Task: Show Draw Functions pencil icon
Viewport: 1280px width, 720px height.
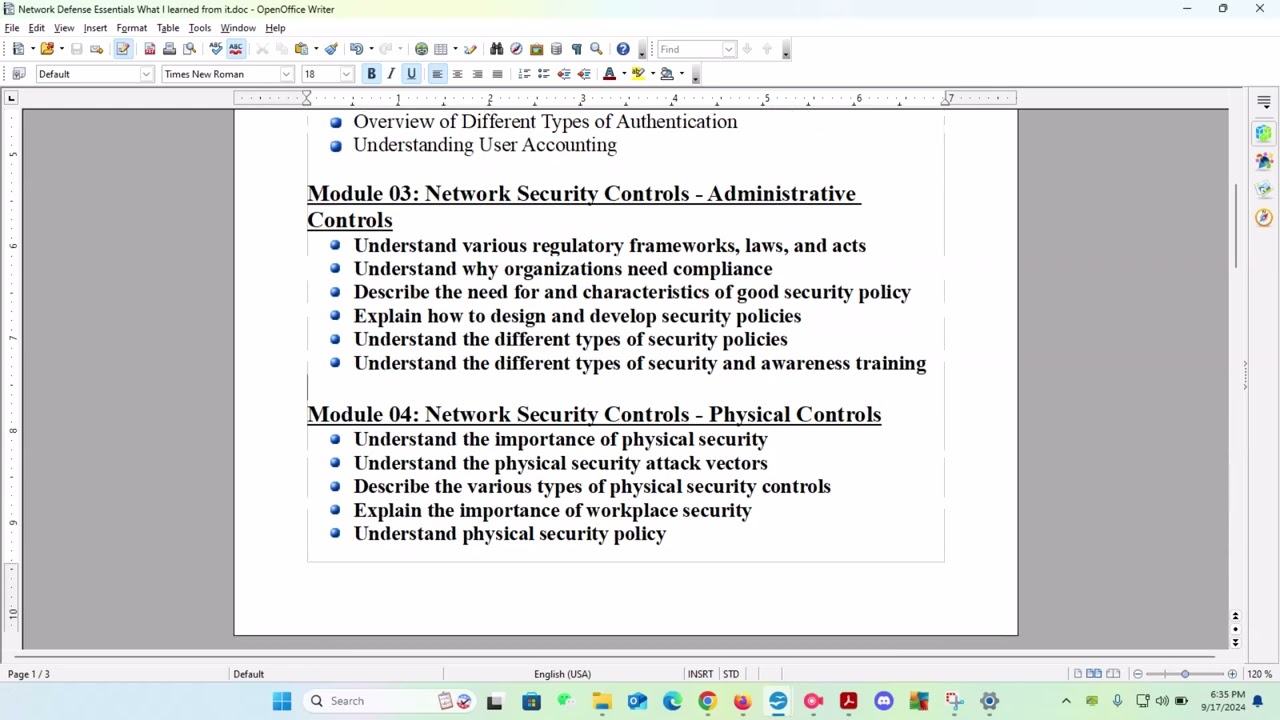Action: point(470,49)
